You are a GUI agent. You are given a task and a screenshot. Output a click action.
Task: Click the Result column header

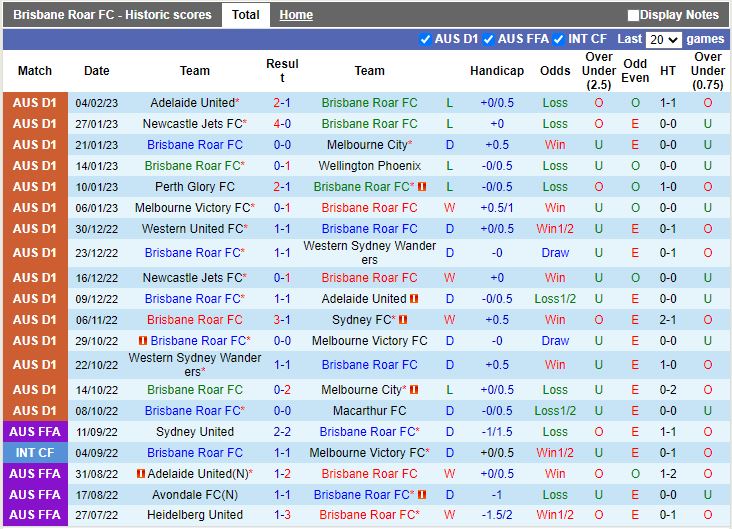point(282,71)
